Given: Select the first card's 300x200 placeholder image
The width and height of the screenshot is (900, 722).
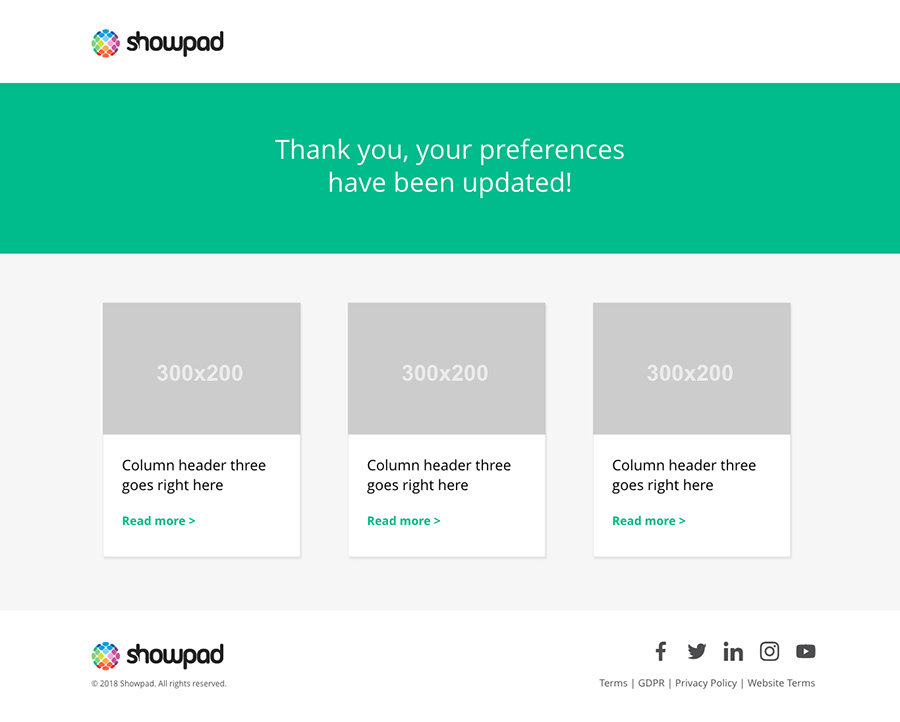Looking at the screenshot, I should [x=201, y=368].
